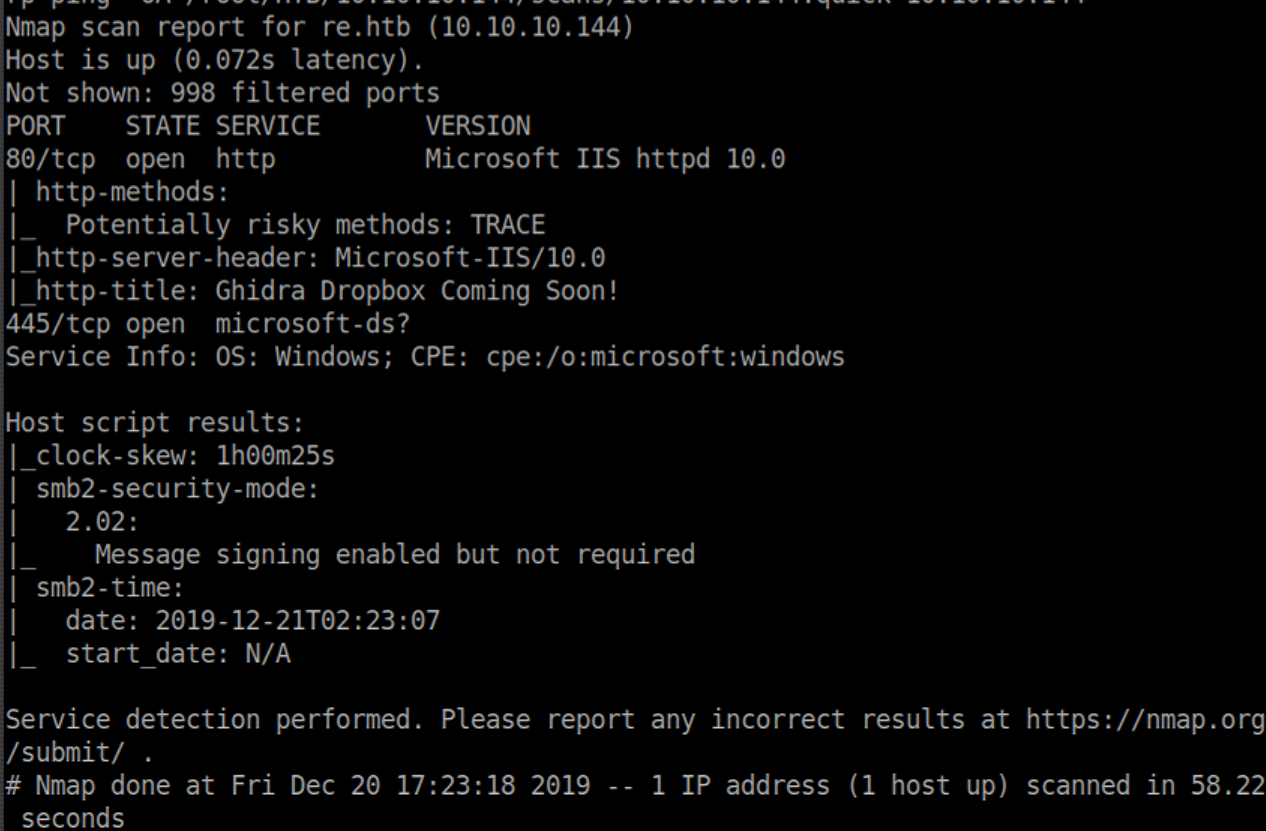Click the Host script results: heading
Viewport: 1266px width, 831px height.
(x=154, y=423)
